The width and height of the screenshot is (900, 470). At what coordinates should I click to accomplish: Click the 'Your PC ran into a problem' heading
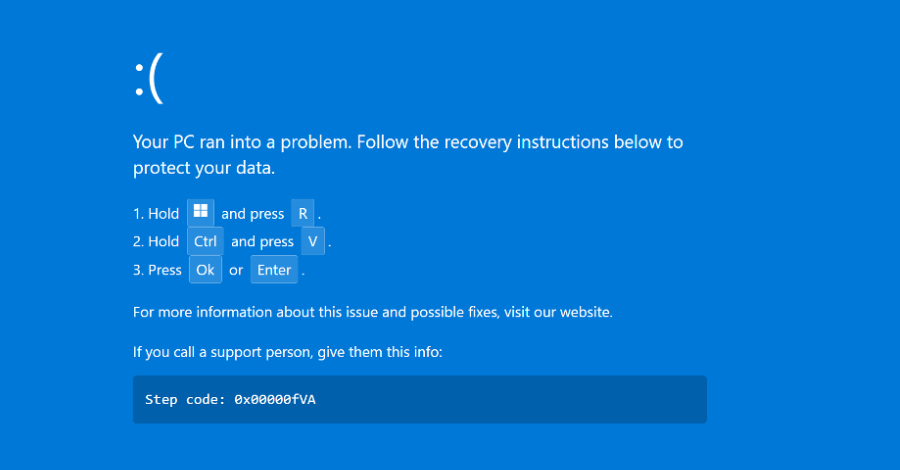(241, 142)
